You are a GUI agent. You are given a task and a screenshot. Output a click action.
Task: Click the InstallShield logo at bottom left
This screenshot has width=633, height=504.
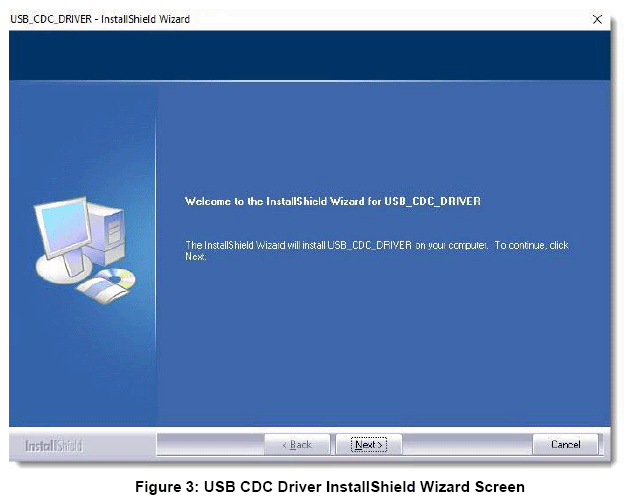point(54,444)
